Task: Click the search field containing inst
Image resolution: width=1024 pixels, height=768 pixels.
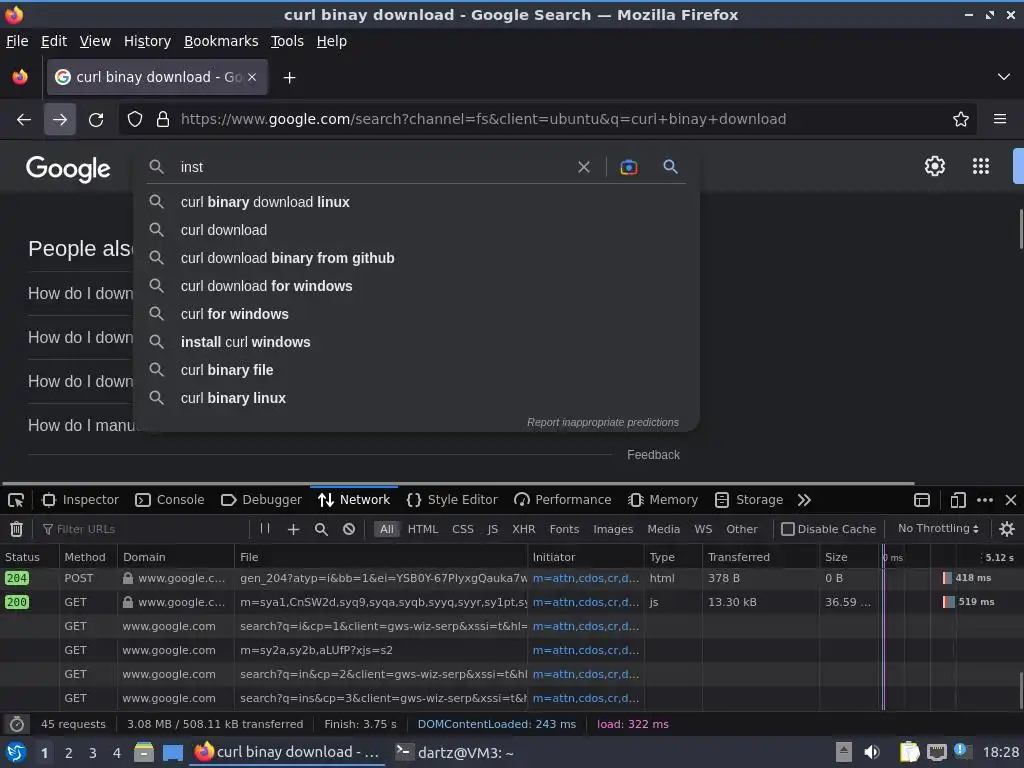Action: coord(372,167)
